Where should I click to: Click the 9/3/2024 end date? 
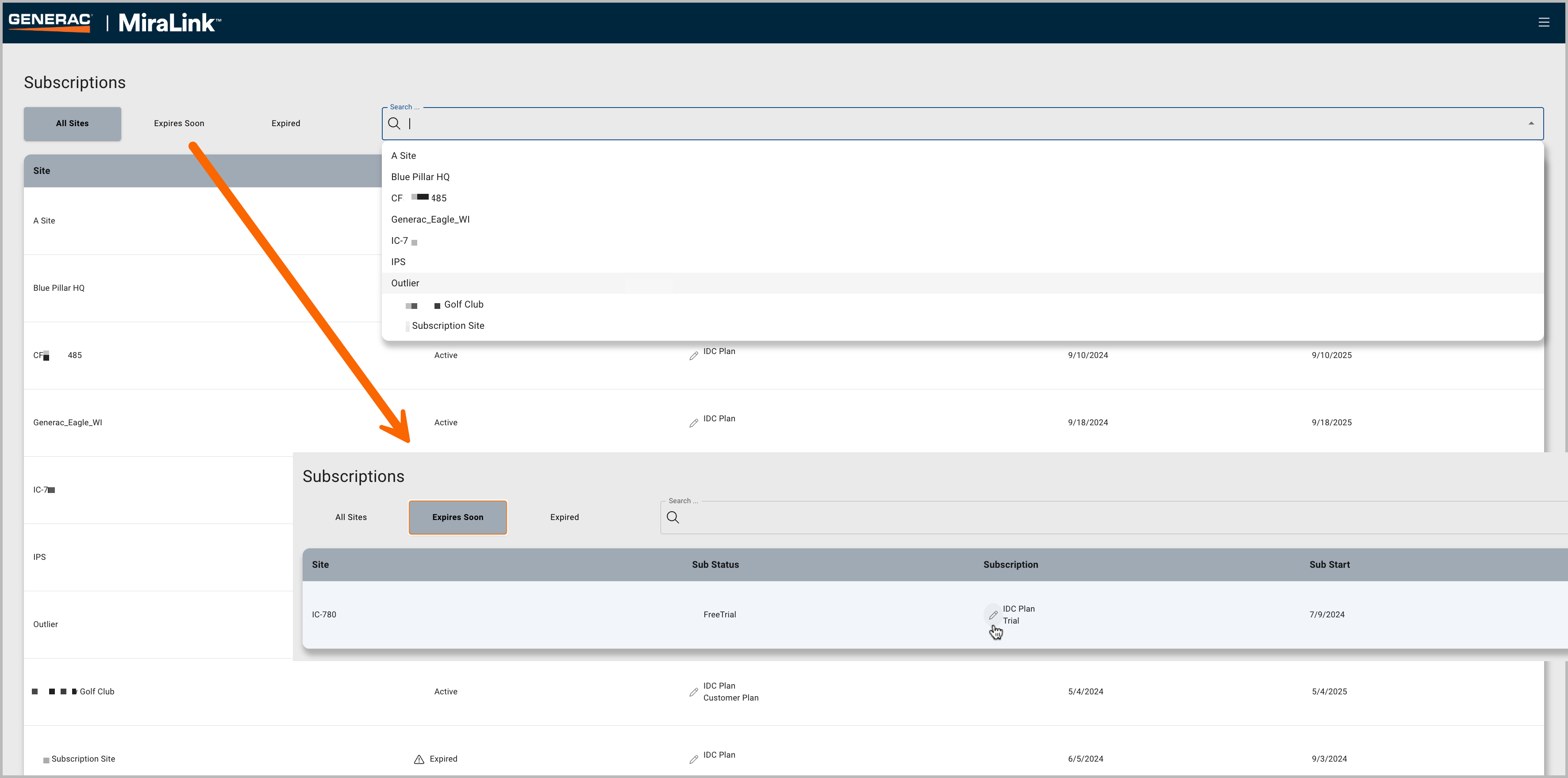(1329, 759)
